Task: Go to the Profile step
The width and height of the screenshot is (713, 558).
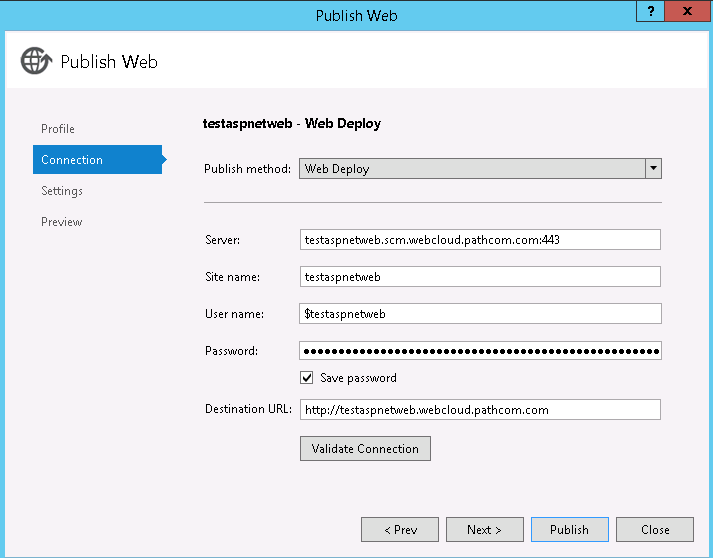Action: click(x=58, y=129)
